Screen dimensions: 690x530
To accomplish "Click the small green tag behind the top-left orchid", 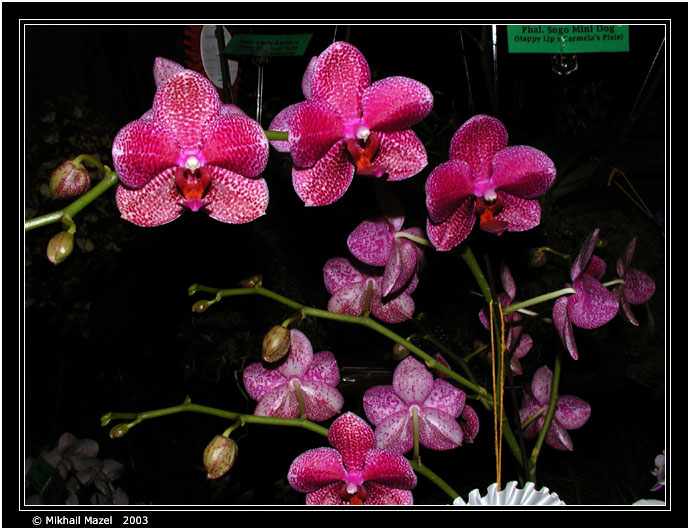I will coord(267,45).
